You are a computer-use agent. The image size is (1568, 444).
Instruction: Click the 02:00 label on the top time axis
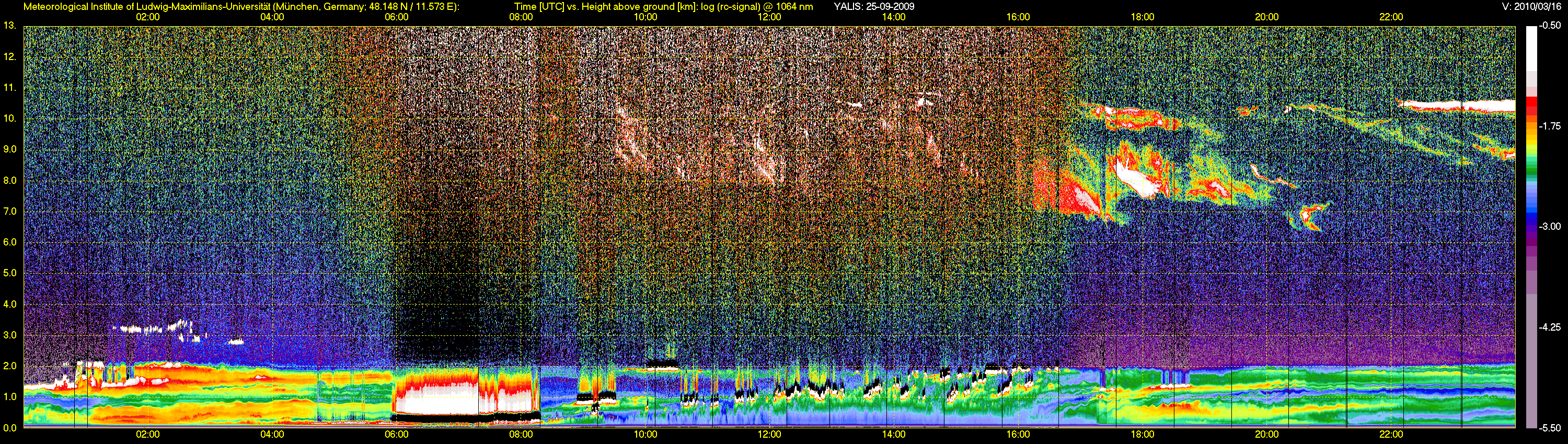click(x=148, y=17)
